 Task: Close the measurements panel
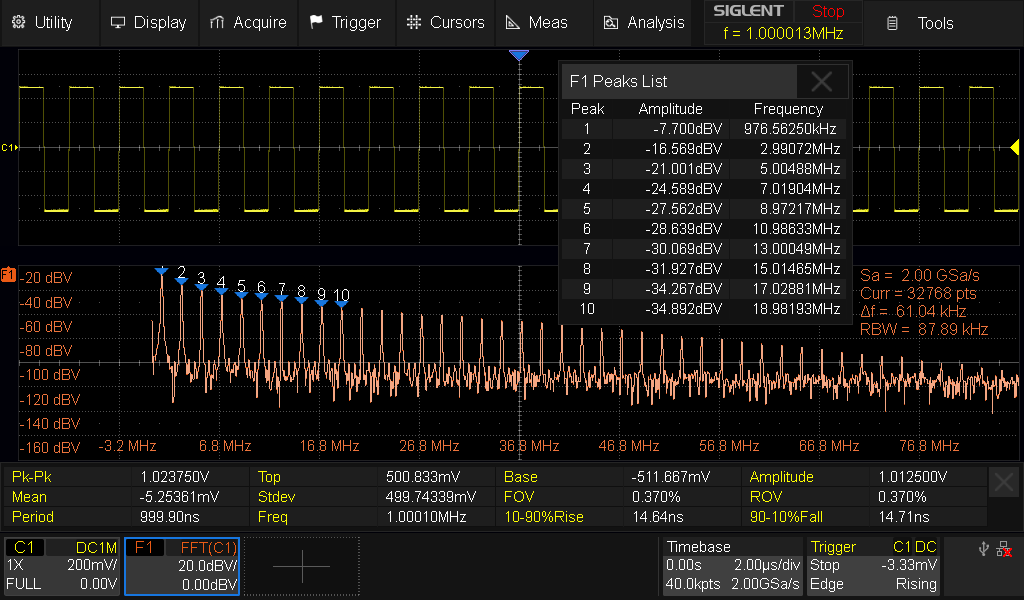point(1004,484)
